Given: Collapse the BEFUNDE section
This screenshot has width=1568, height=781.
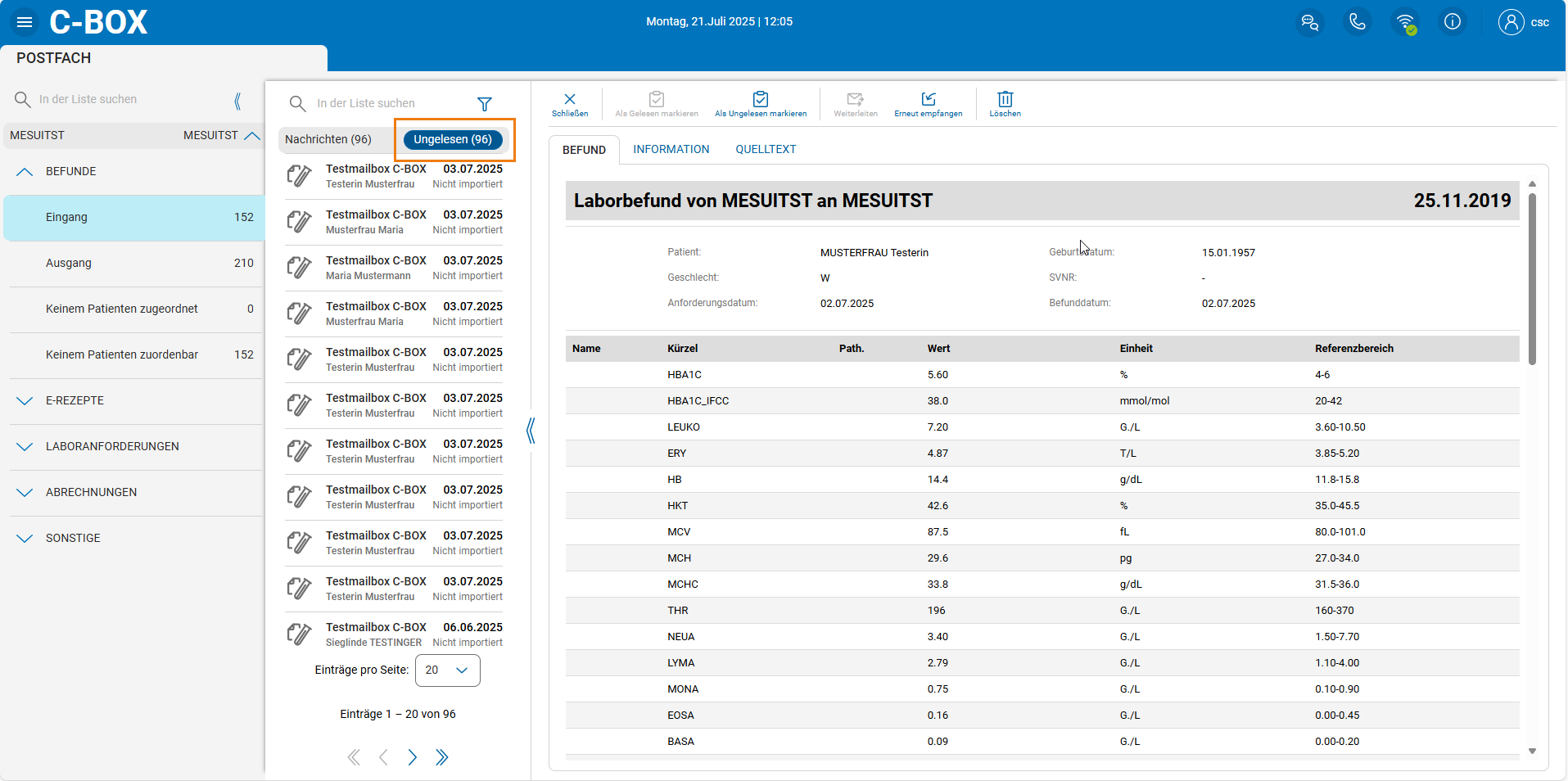Looking at the screenshot, I should 25,171.
